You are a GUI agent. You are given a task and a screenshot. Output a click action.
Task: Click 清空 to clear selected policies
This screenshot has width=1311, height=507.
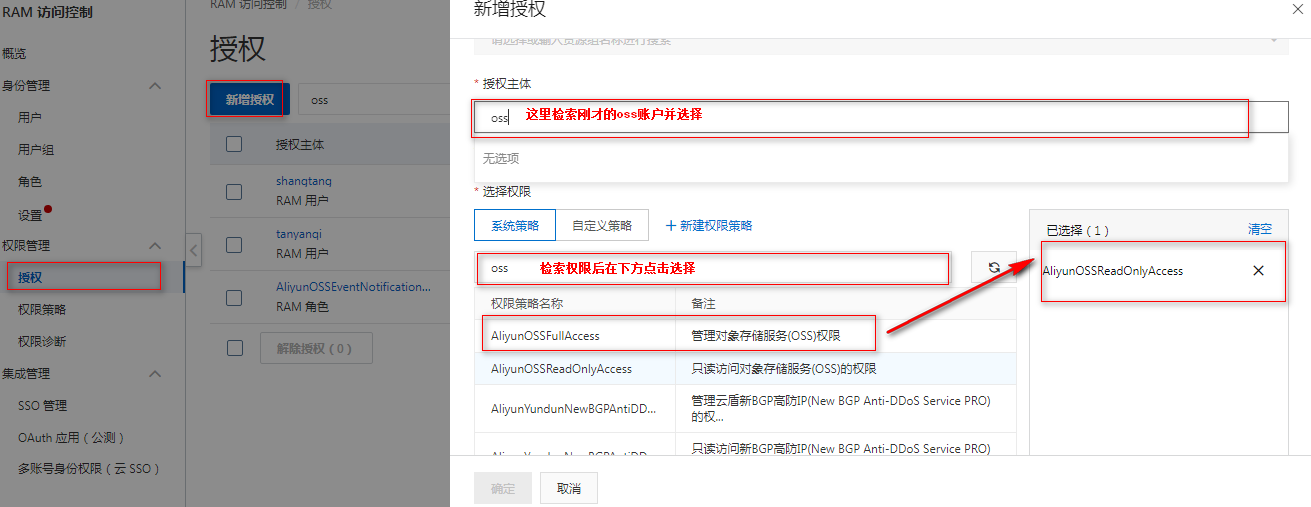[x=1260, y=229]
